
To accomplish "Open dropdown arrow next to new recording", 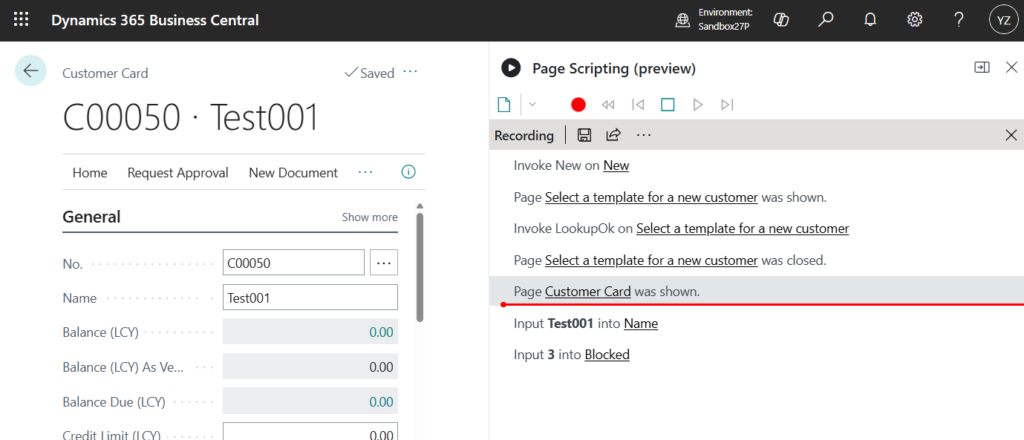I will pos(532,104).
